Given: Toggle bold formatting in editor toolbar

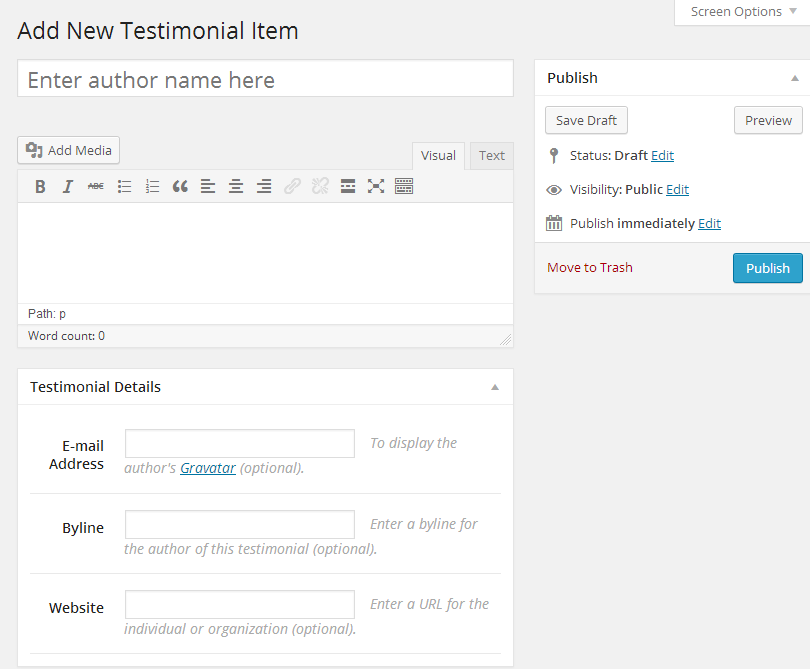Looking at the screenshot, I should 40,186.
